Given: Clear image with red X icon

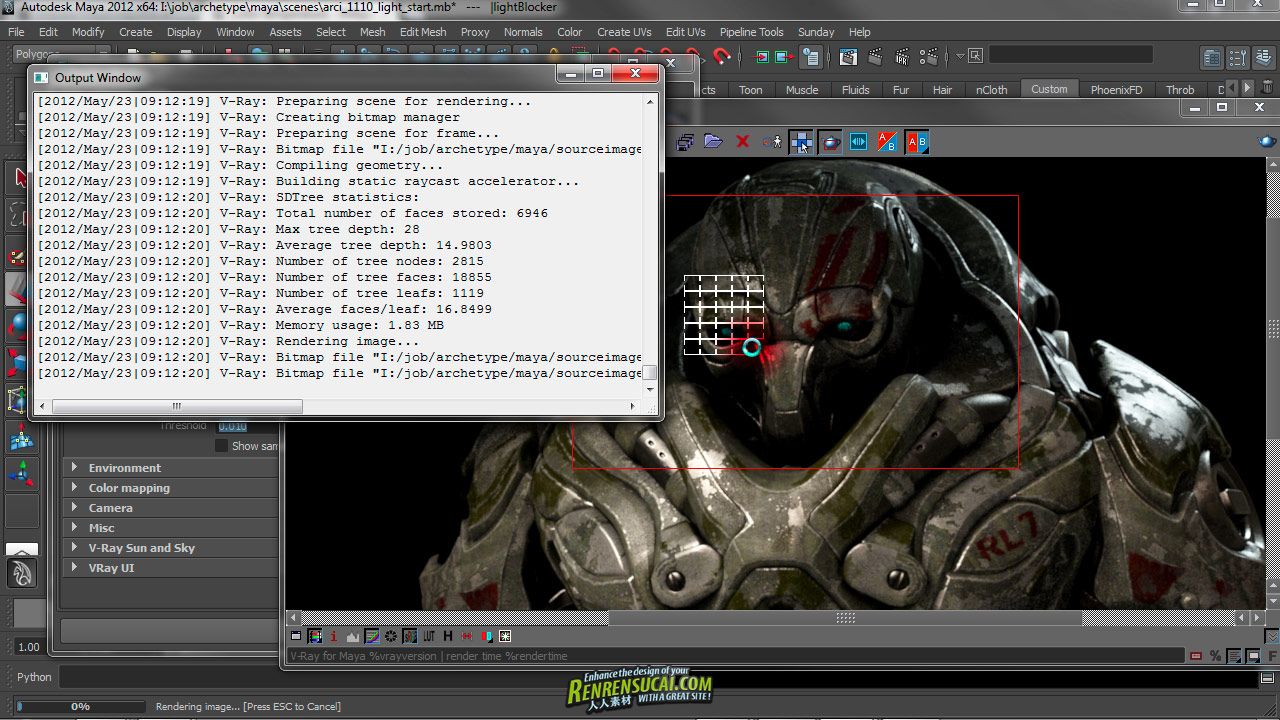Looking at the screenshot, I should pyautogui.click(x=742, y=142).
